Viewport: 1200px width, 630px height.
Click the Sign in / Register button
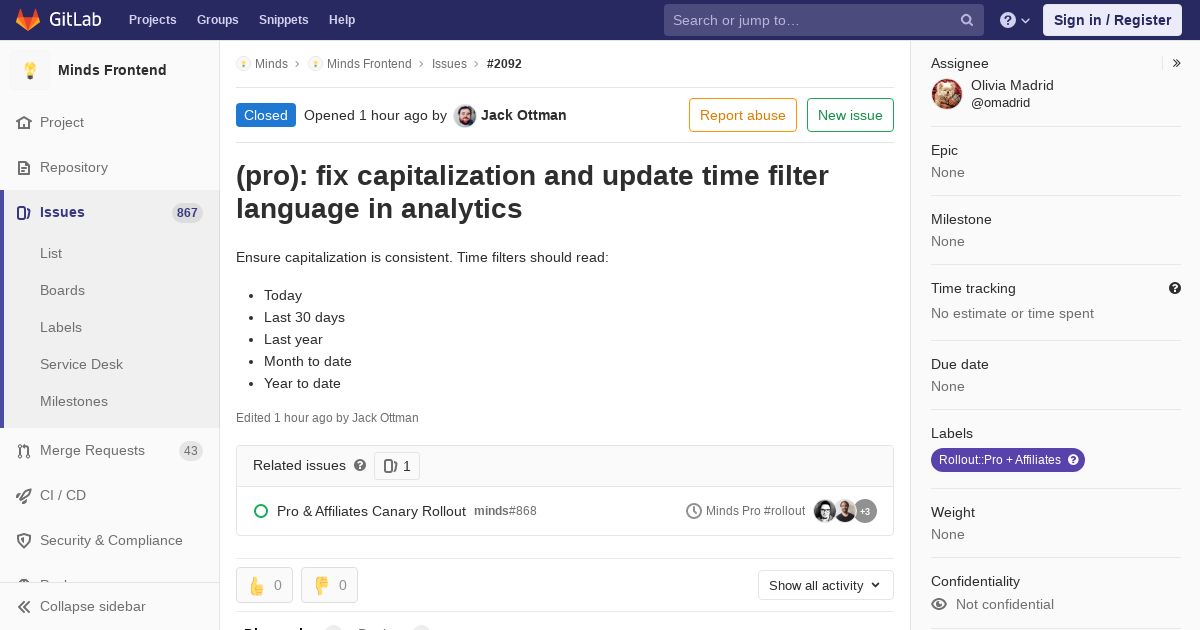[x=1112, y=20]
